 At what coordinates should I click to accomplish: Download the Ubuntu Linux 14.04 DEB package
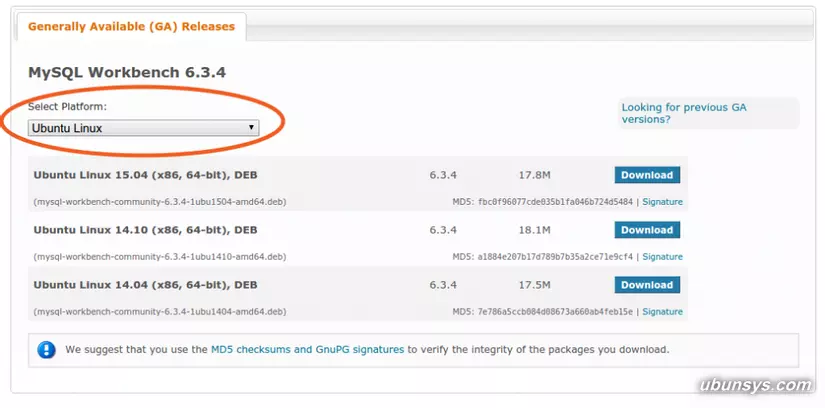coord(647,285)
